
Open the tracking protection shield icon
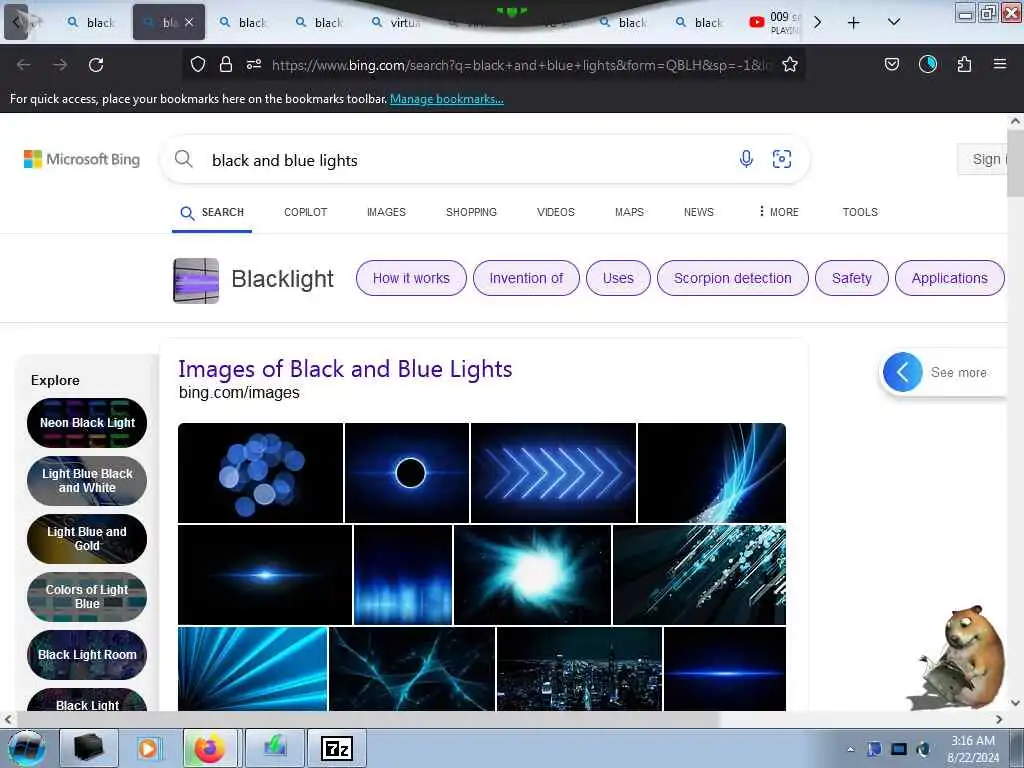198,64
